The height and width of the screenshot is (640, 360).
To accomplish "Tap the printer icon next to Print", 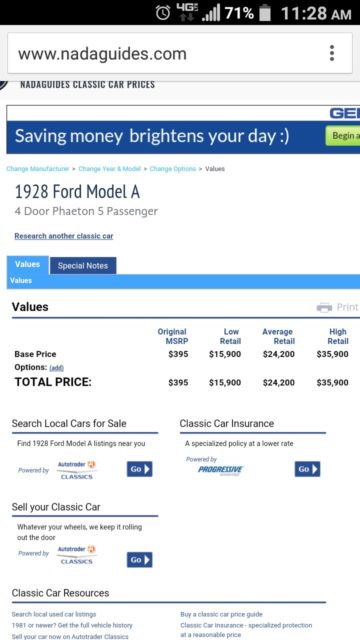I will coord(324,307).
